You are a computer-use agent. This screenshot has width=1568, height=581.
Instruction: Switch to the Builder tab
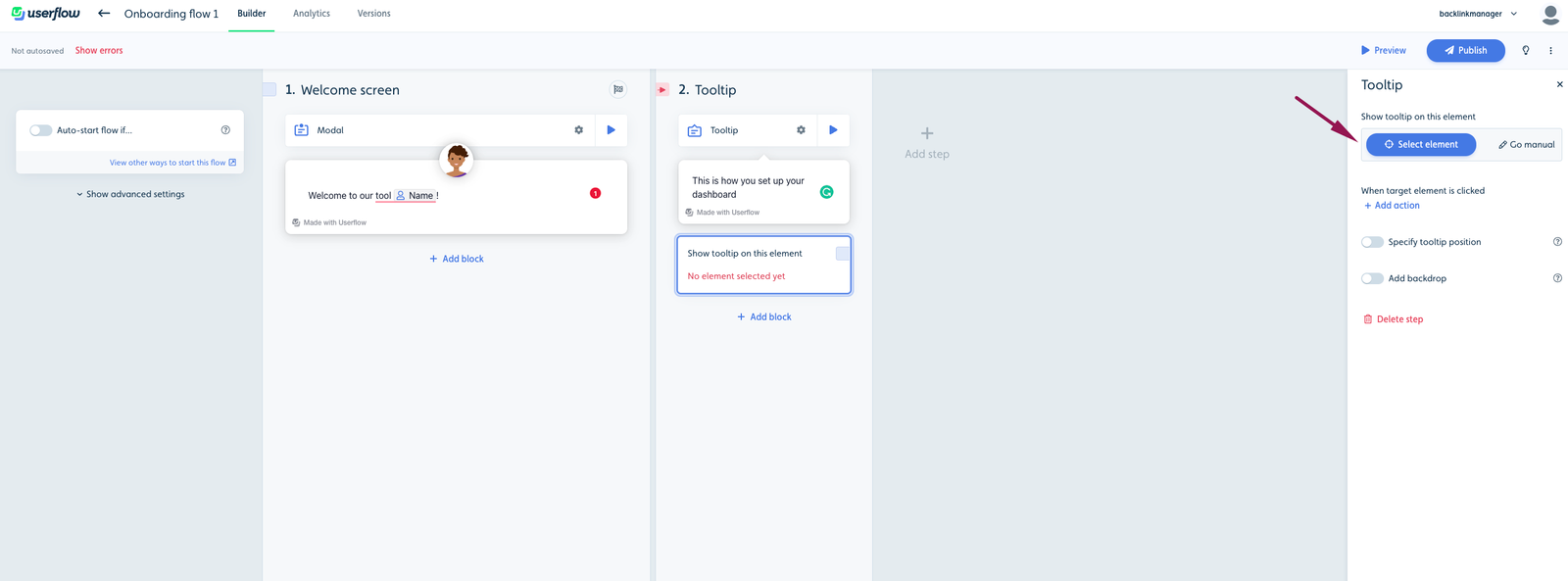[x=252, y=14]
